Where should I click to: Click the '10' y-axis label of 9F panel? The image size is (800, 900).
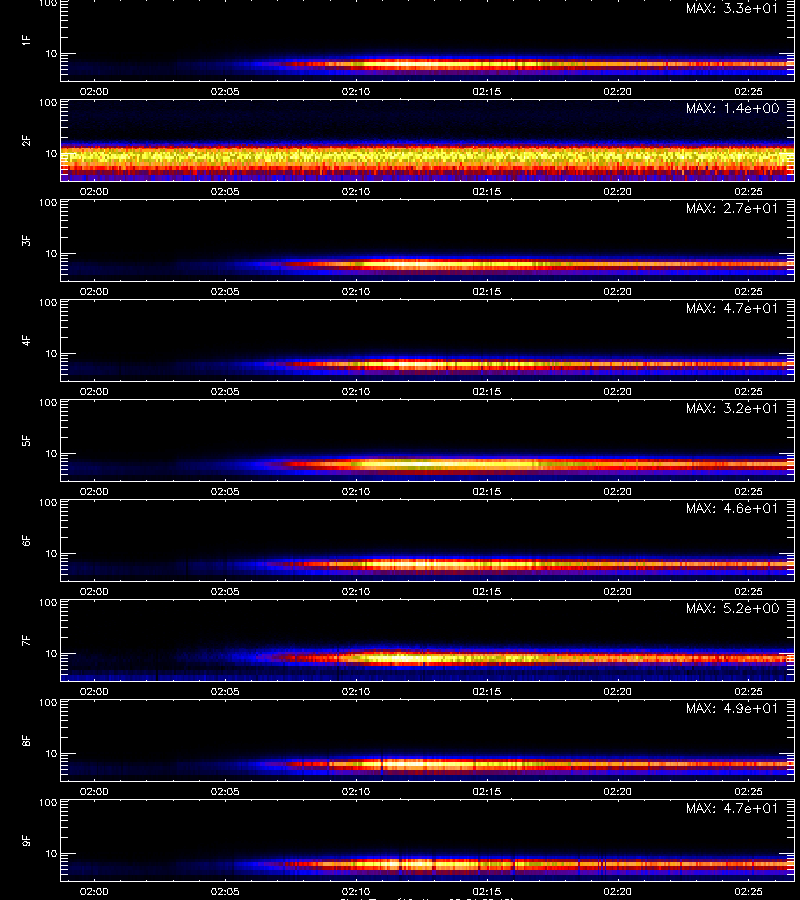tap(51, 854)
